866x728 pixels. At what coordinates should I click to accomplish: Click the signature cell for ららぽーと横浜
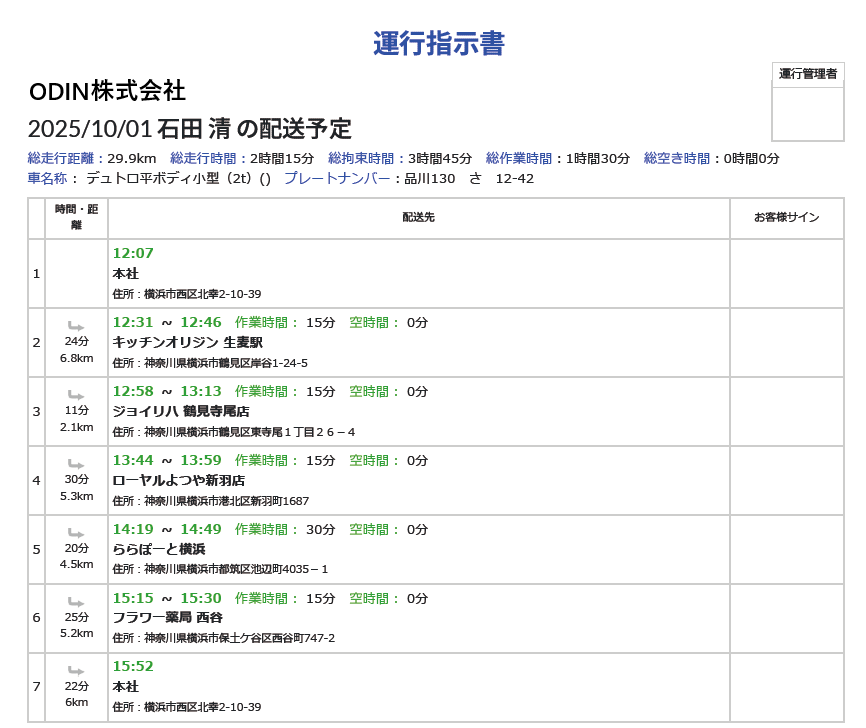point(786,549)
